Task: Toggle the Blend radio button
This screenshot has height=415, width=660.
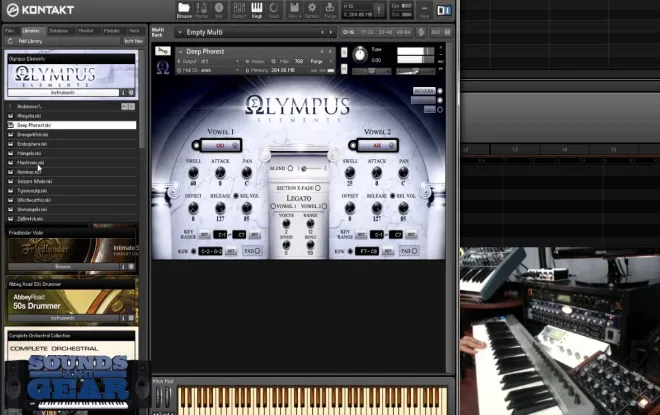Action: point(290,168)
